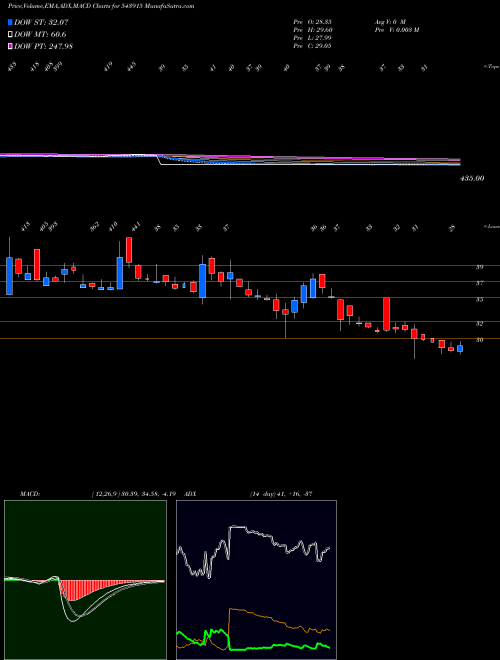Select the 'DOW ST: 32.07' legend label

point(41,23)
